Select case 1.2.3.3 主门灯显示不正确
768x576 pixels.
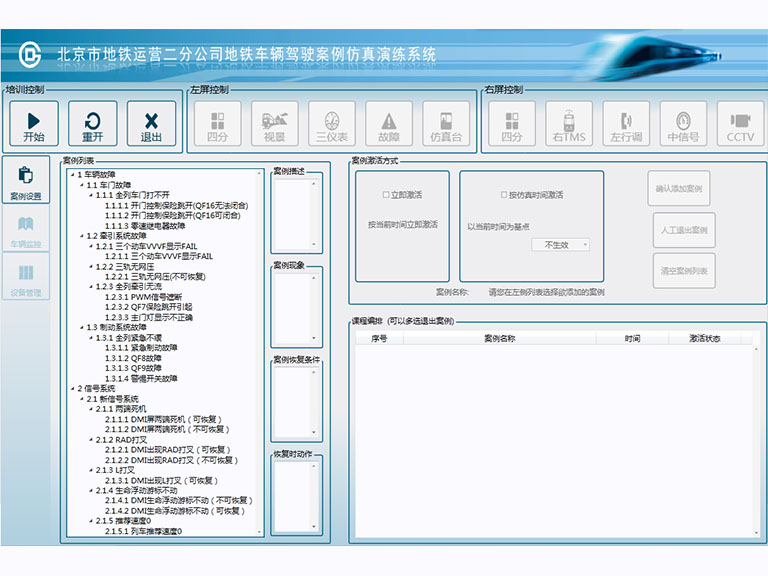click(x=149, y=317)
